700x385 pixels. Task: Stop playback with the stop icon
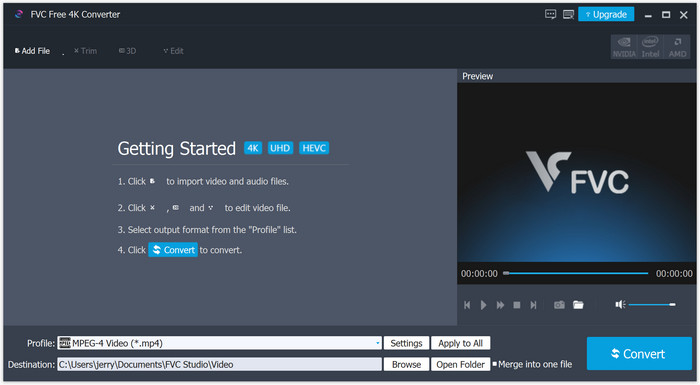[517, 305]
